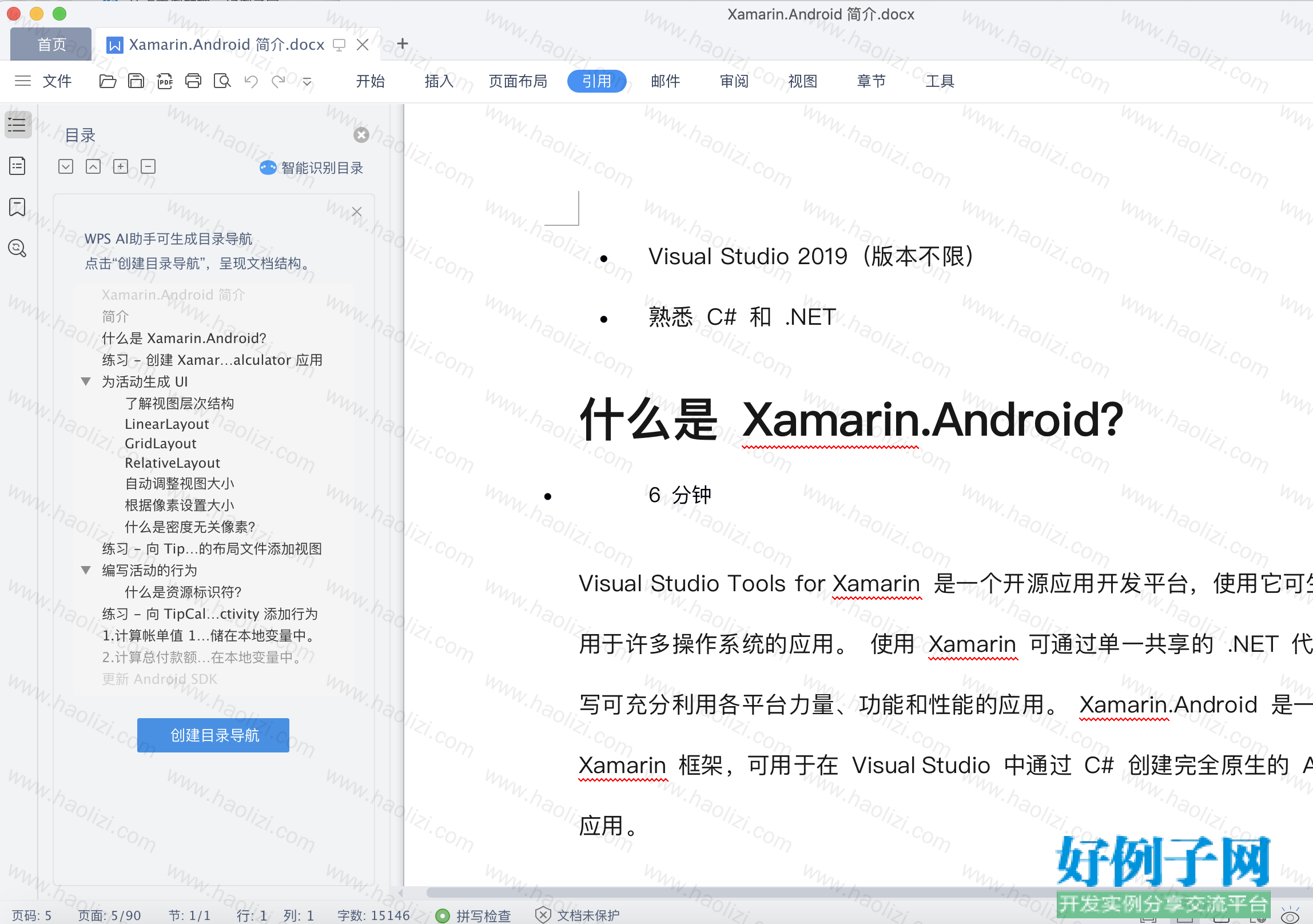This screenshot has height=924, width=1313.
Task: Open the chapter navigation icon in the left sidebar
Action: [18, 166]
